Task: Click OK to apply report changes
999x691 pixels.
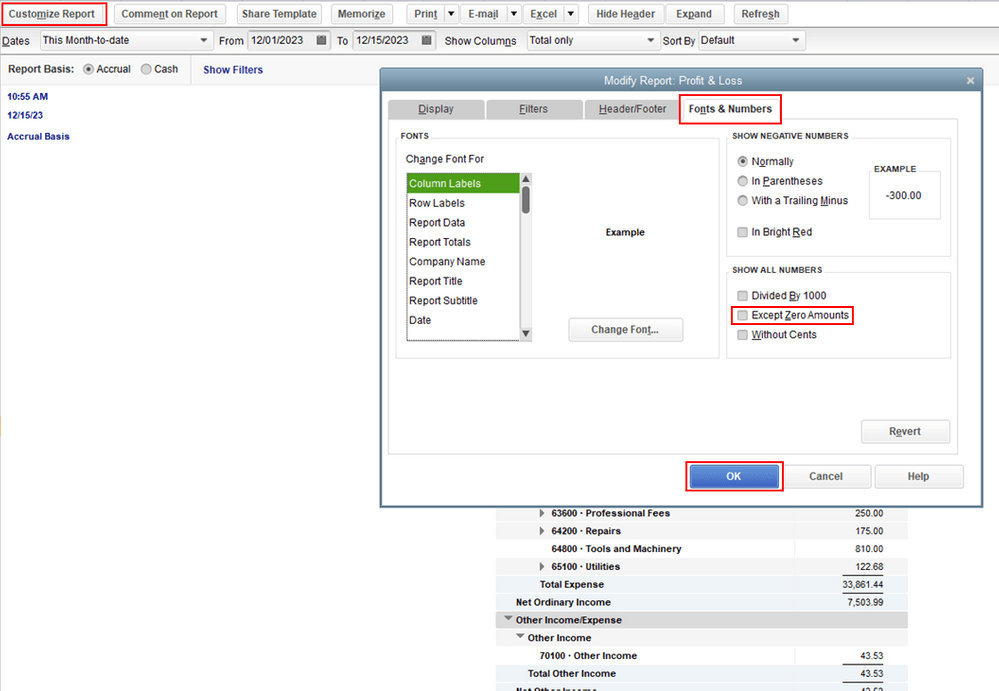Action: point(734,476)
